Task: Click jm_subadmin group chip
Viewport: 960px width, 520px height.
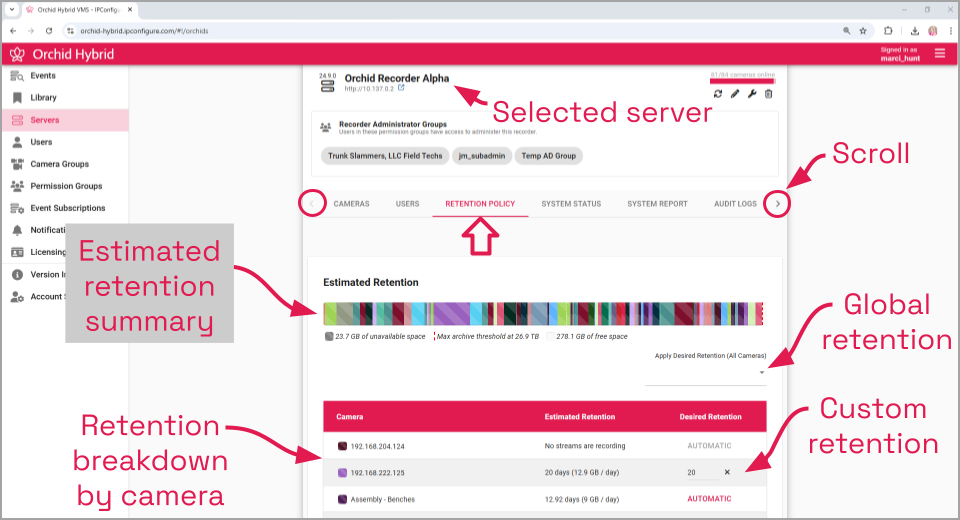Action: click(482, 156)
